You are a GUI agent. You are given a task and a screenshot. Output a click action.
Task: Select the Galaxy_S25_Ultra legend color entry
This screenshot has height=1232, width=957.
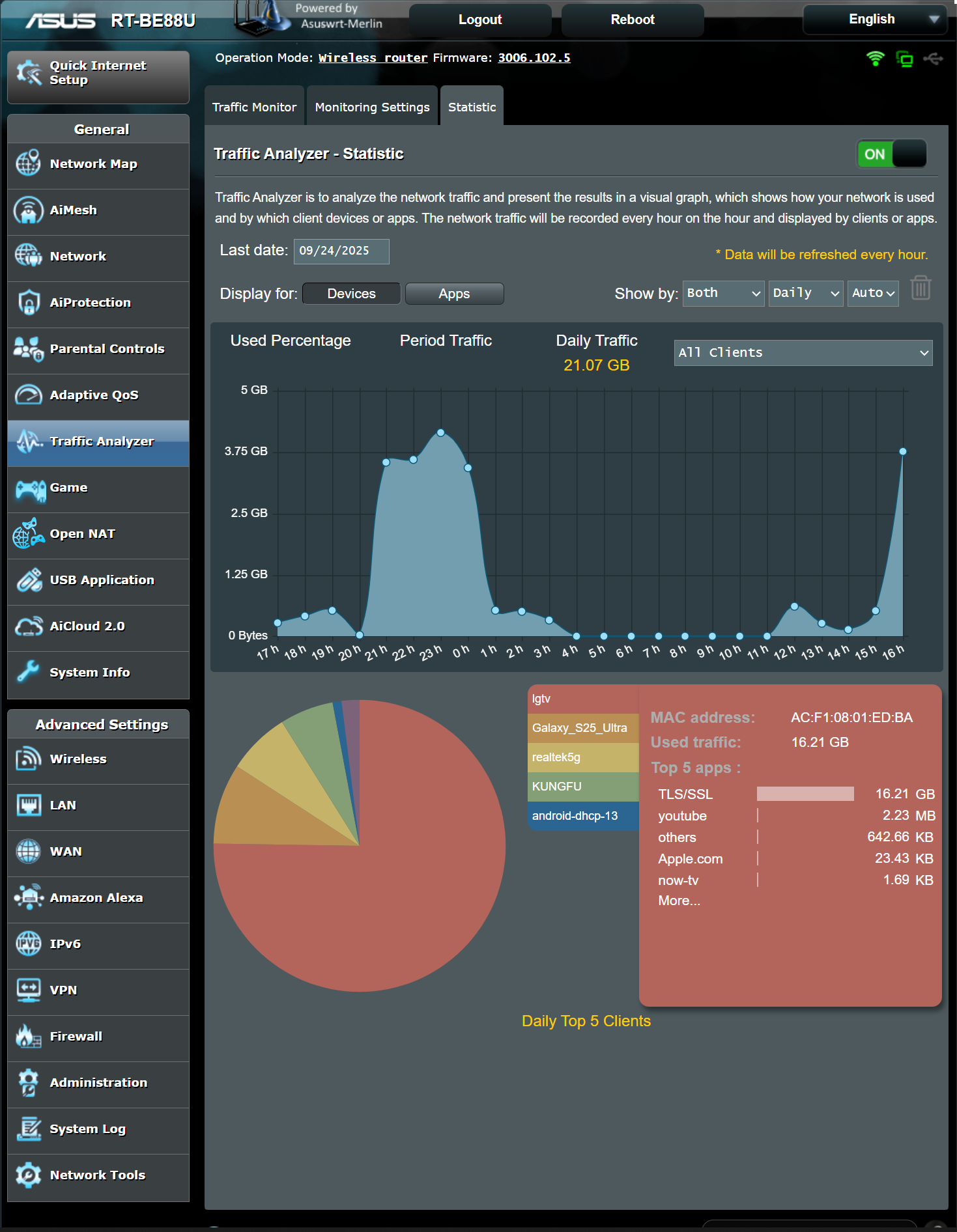tap(582, 728)
